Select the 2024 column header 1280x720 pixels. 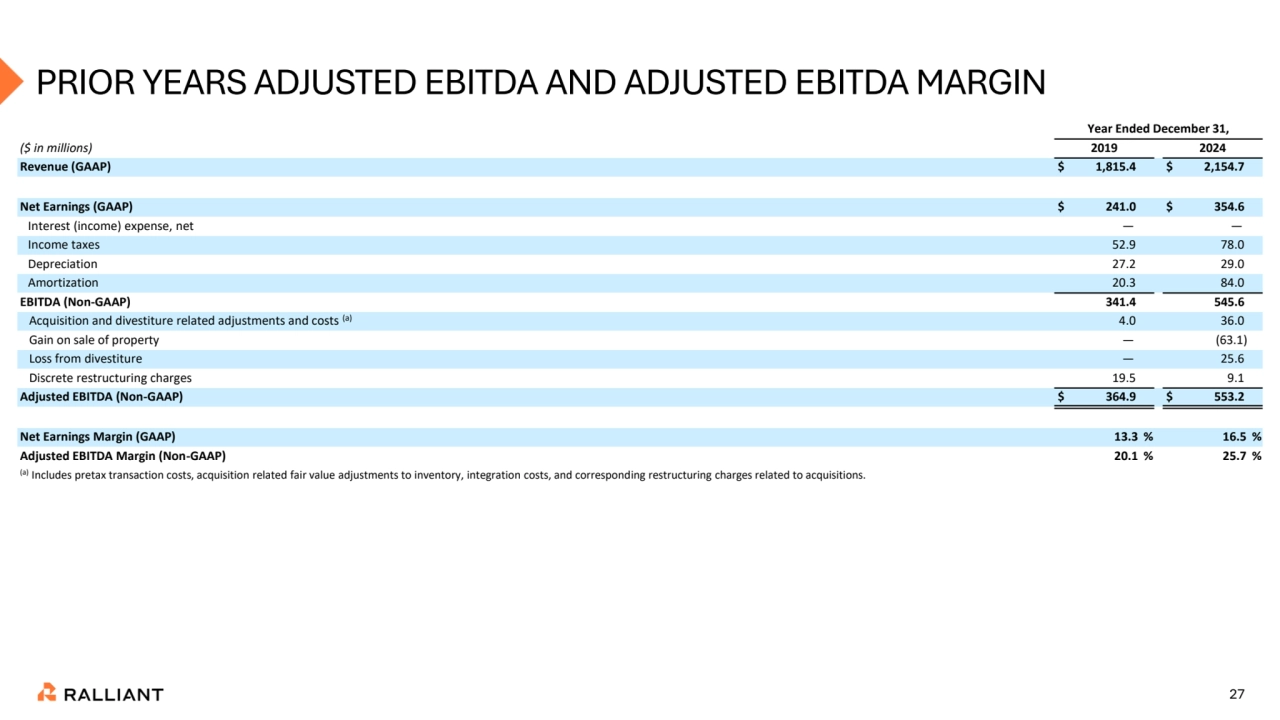tap(1212, 148)
